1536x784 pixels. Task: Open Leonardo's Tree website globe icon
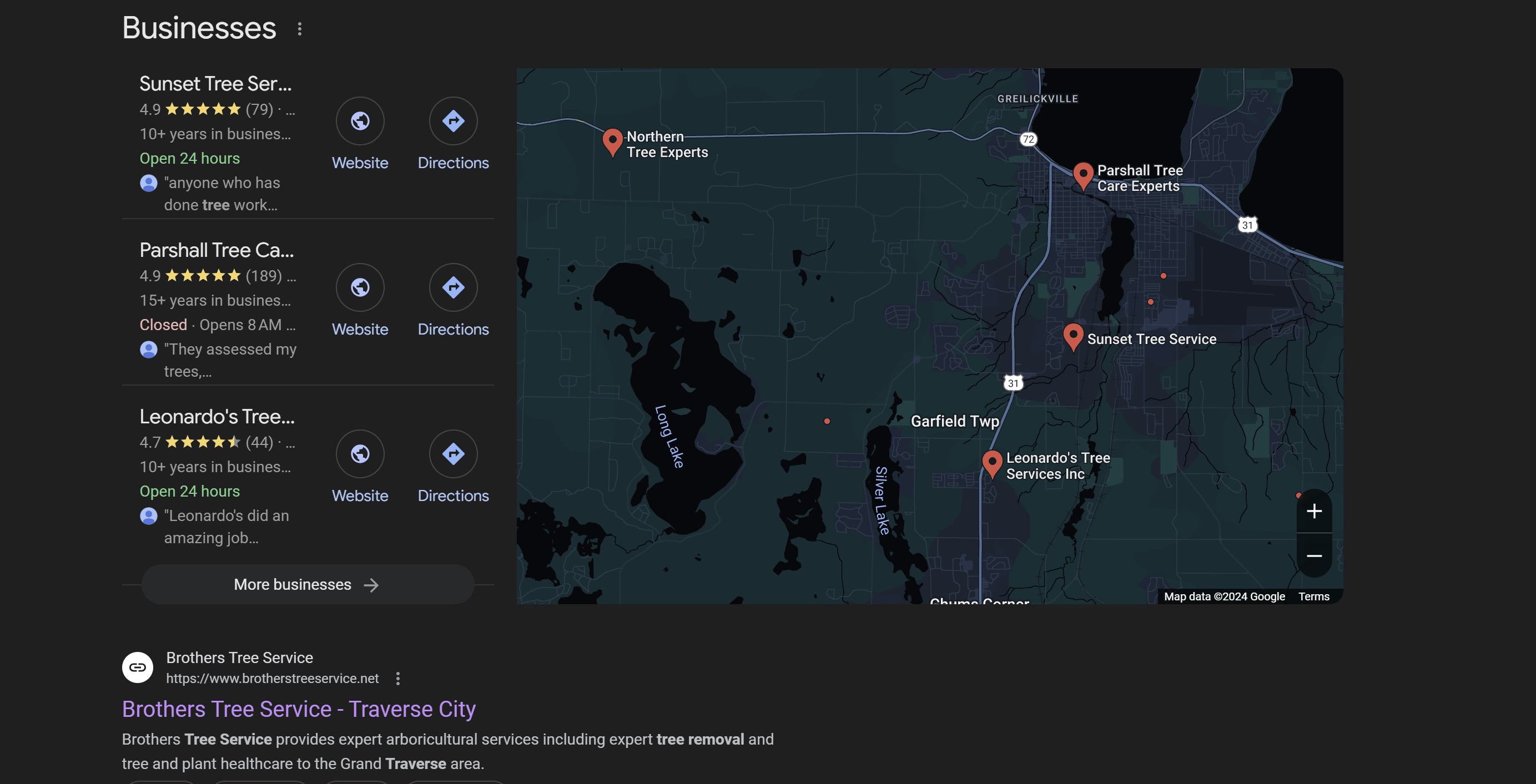point(360,454)
